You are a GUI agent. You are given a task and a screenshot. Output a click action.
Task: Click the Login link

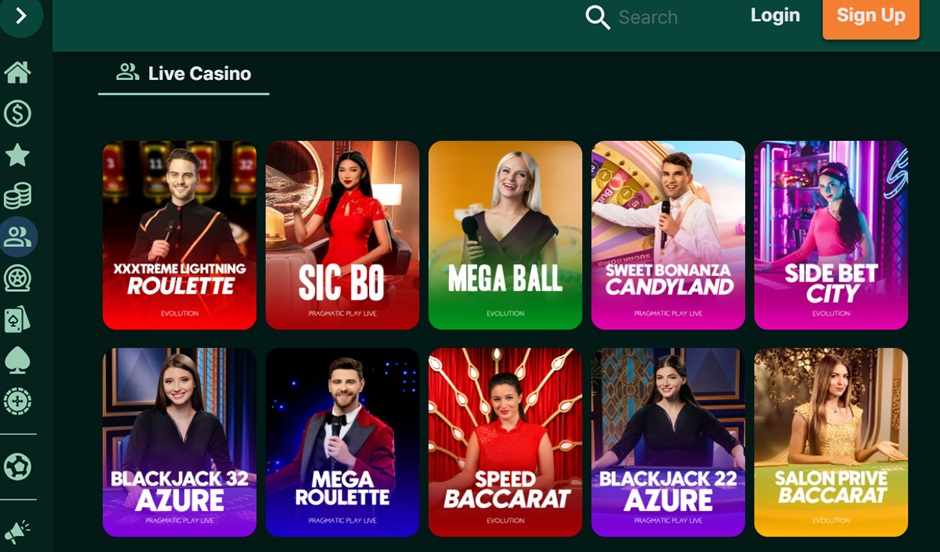point(775,16)
